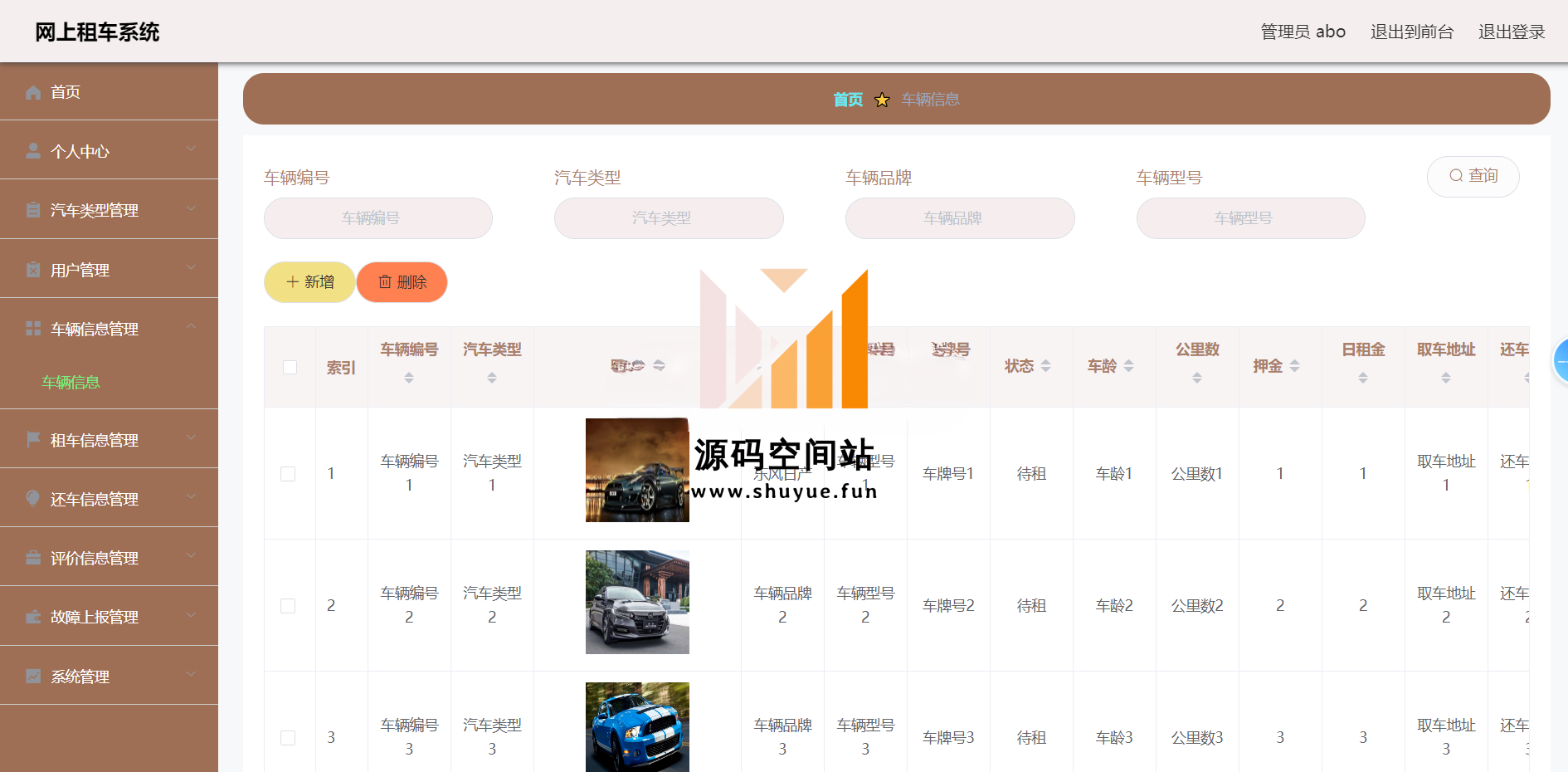Click the 查询 search button
This screenshot has height=772, width=1568.
pyautogui.click(x=1473, y=176)
